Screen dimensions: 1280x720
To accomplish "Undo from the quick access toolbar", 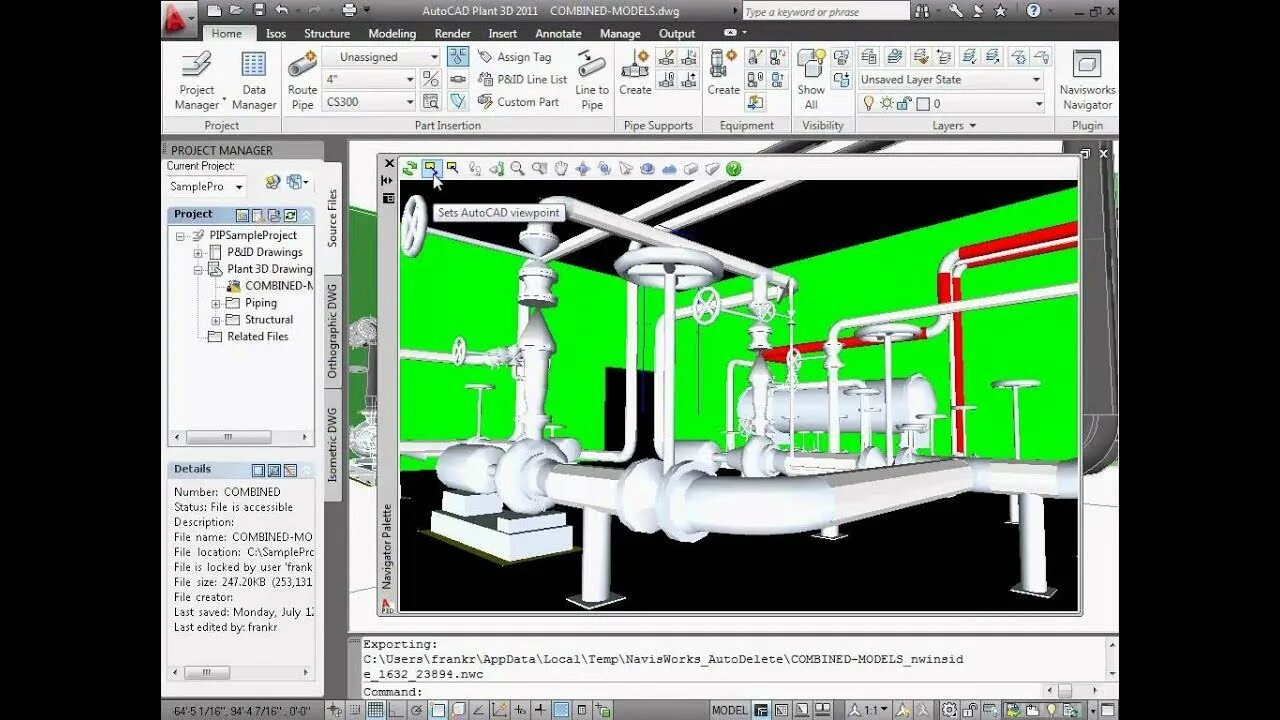I will coord(282,10).
